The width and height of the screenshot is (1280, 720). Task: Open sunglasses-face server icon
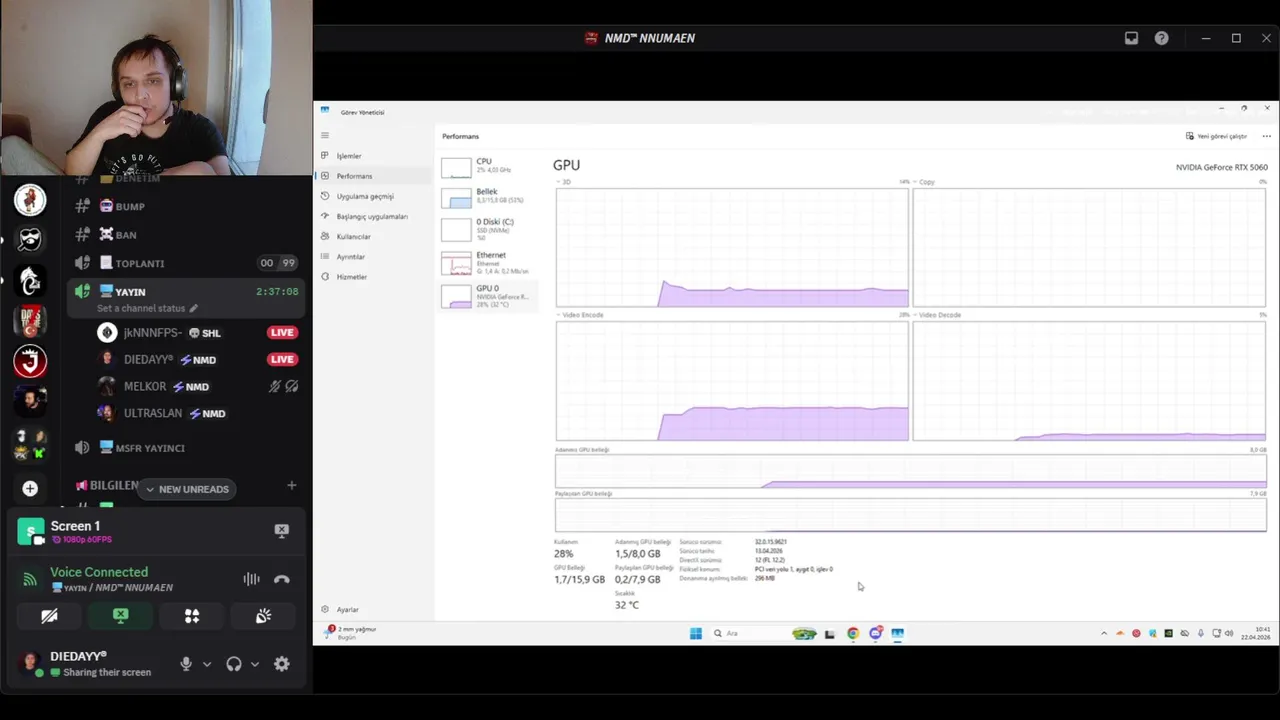(x=30, y=240)
